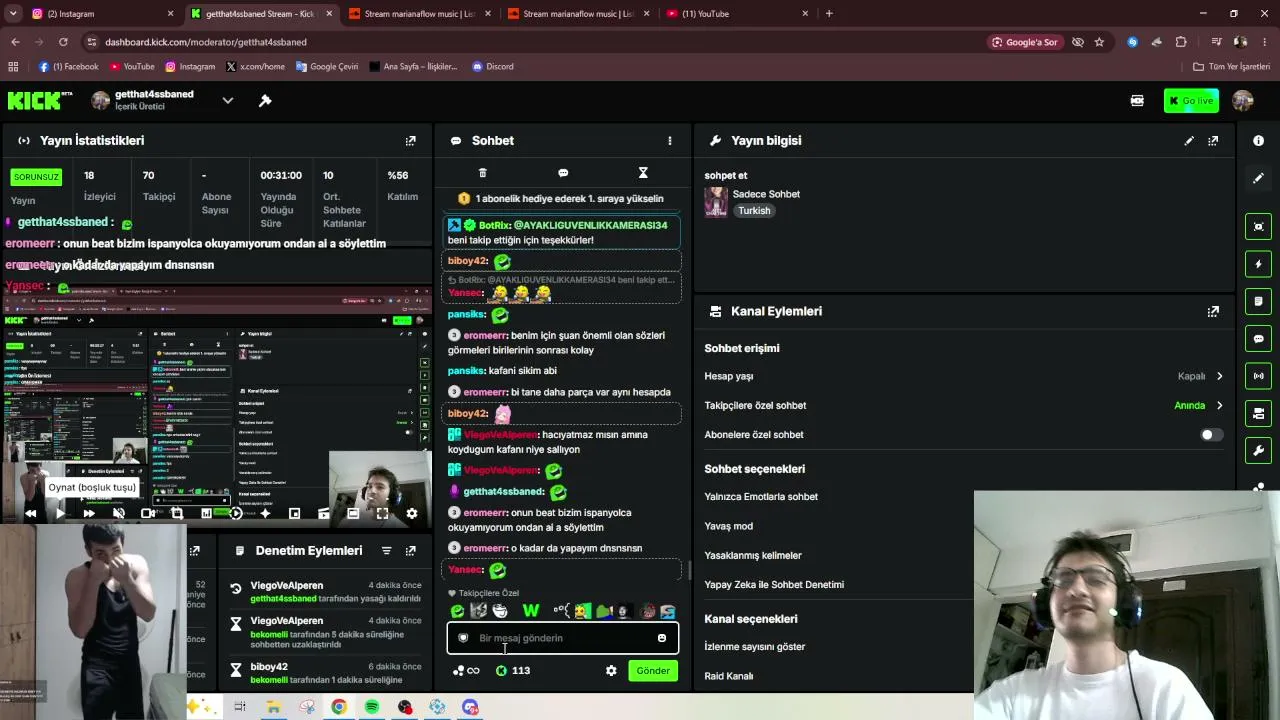Open the emoji picker in message box
Viewport: 1280px width, 720px height.
tap(661, 638)
